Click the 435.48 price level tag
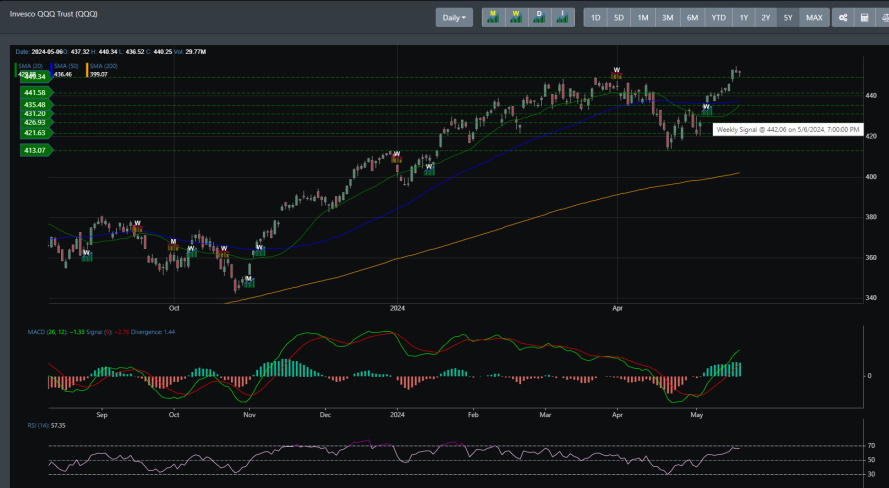This screenshot has width=889, height=488. [36, 104]
